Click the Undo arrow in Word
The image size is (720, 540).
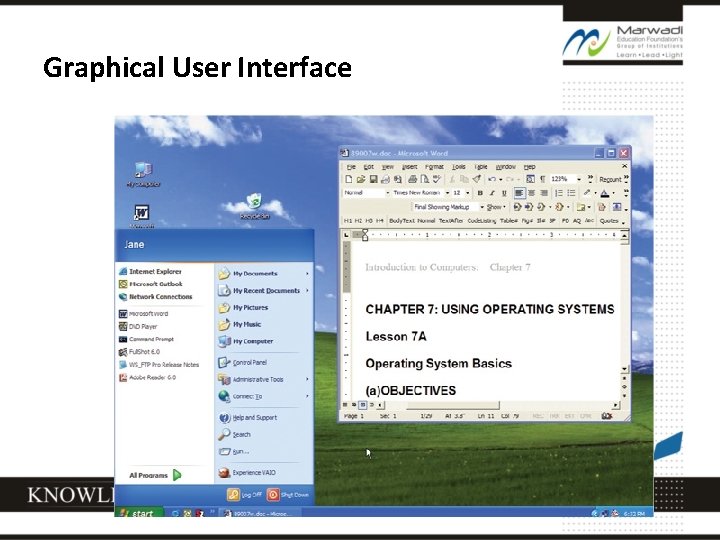tap(492, 180)
